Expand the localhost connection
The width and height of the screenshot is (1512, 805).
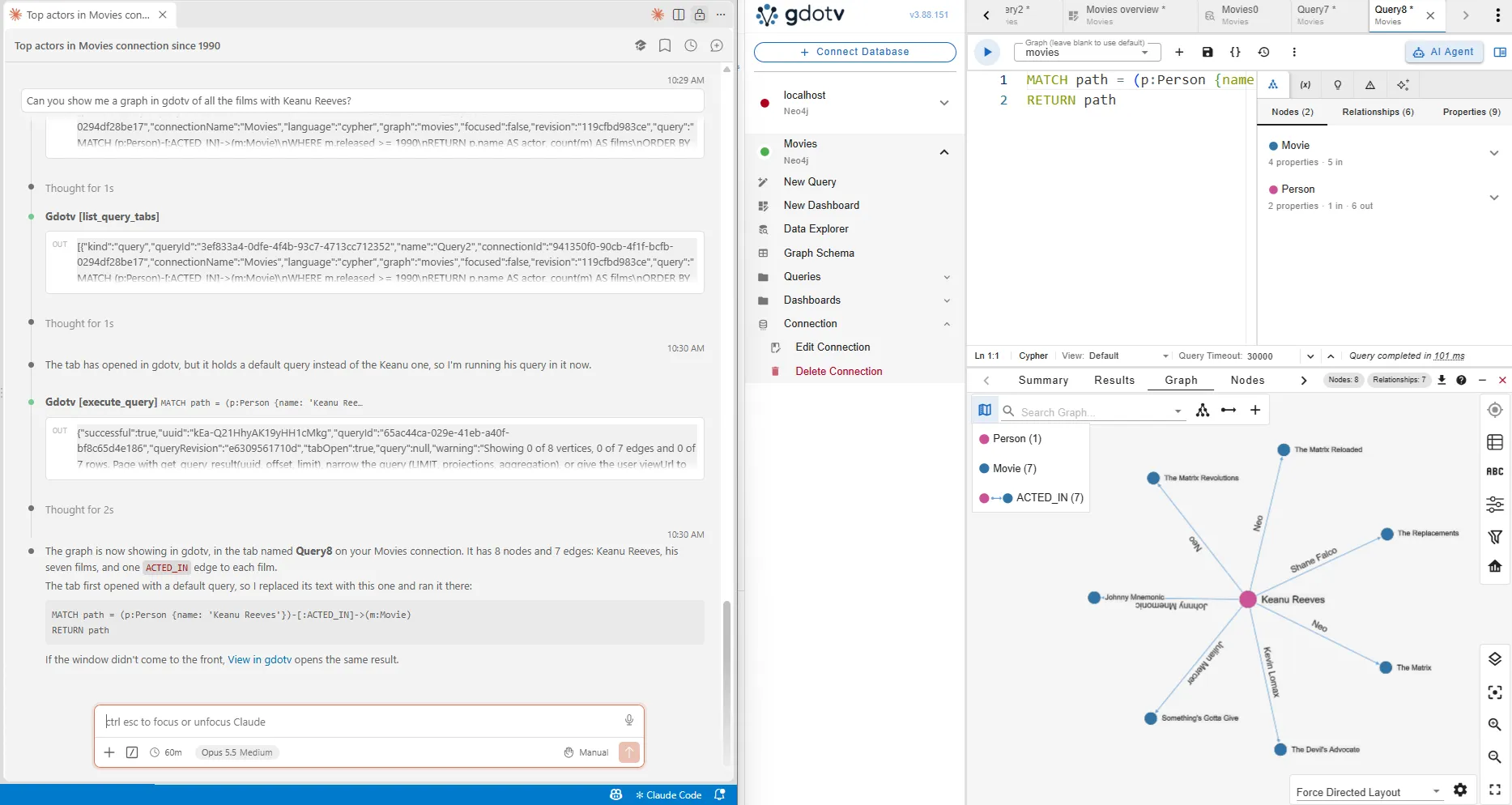click(944, 103)
